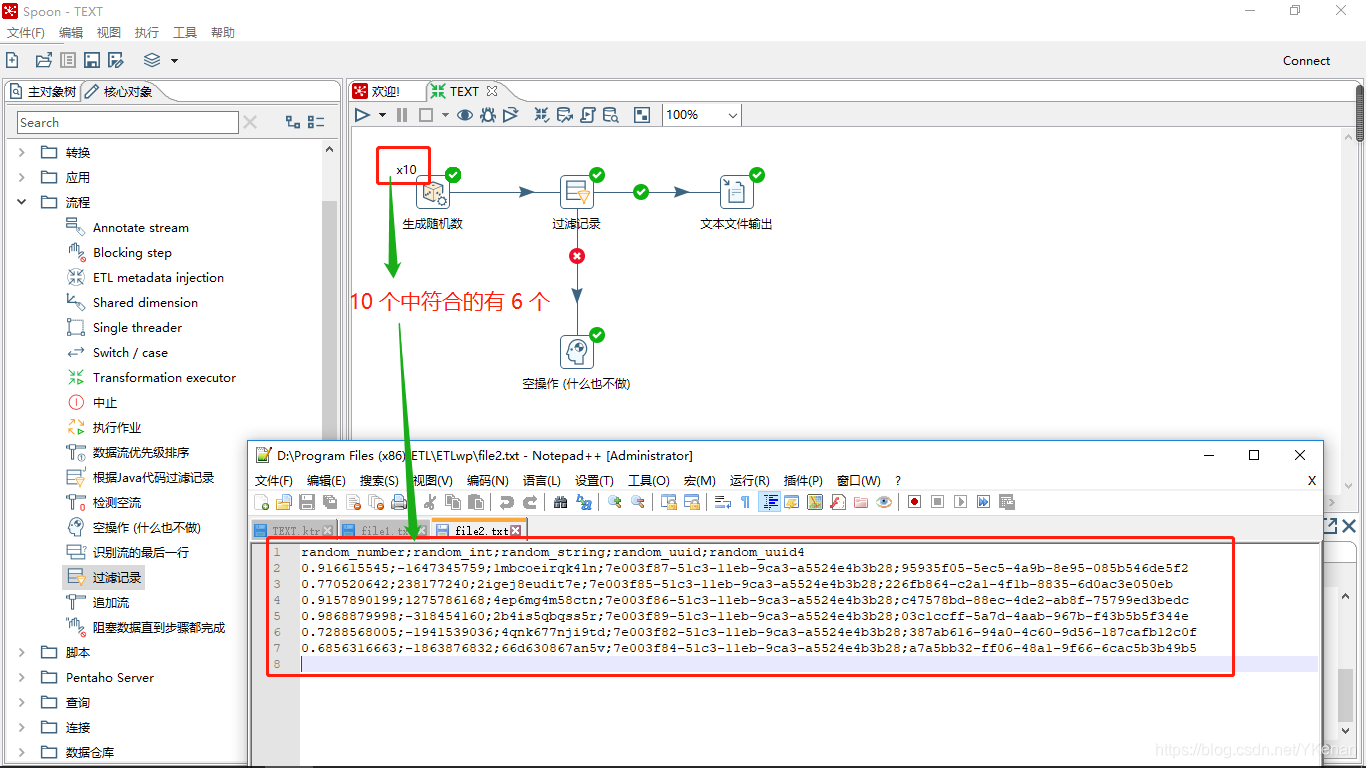Viewport: 1366px width, 768px height.
Task: Click Notepad++ zoom in icon
Action: pyautogui.click(x=614, y=502)
